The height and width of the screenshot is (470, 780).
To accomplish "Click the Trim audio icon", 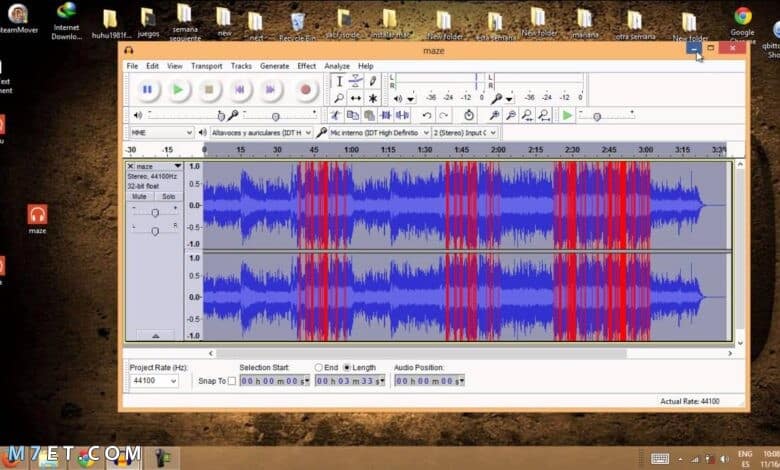I will click(x=386, y=115).
